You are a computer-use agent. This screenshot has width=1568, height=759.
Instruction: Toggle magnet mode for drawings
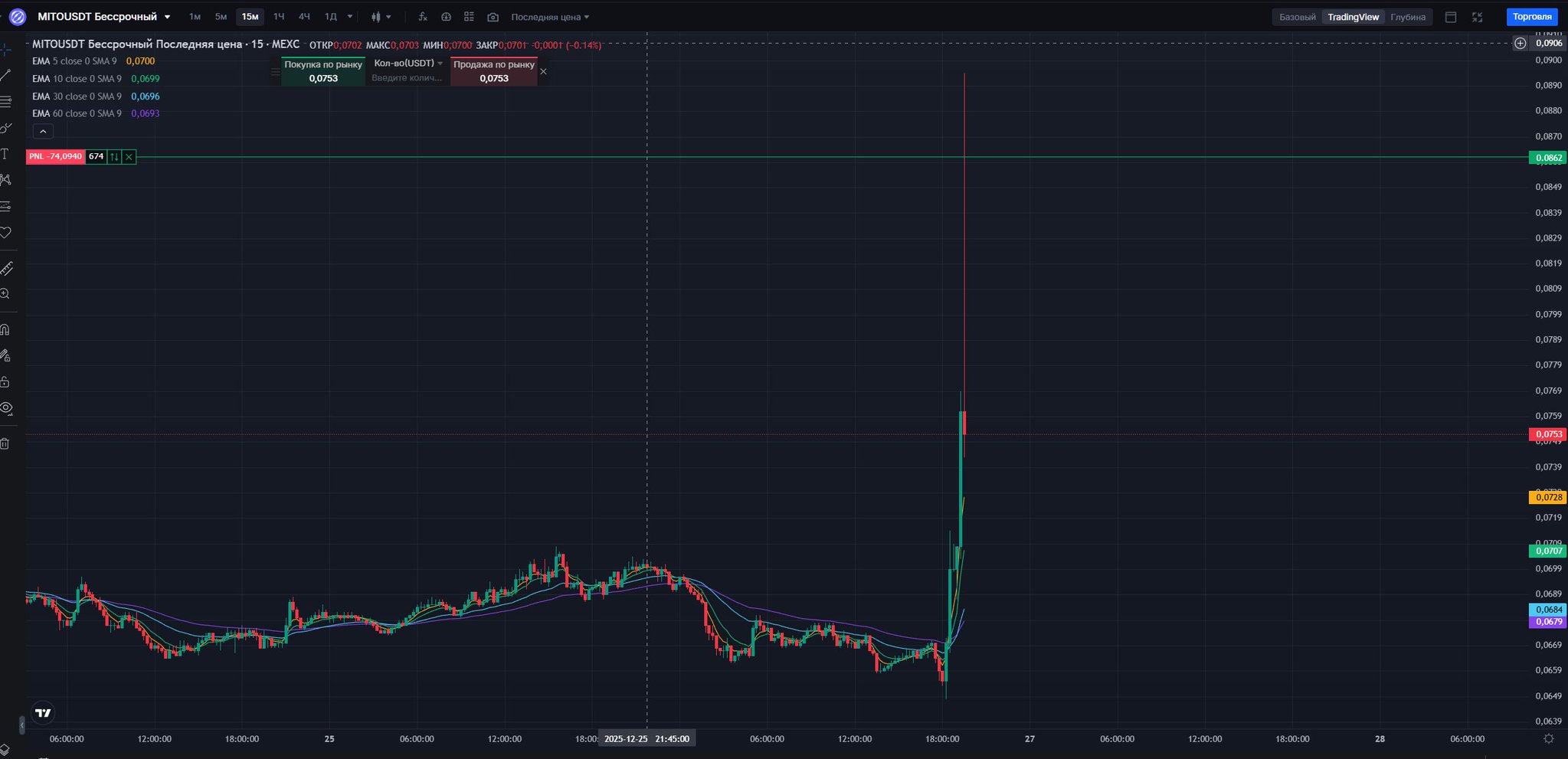[5, 330]
